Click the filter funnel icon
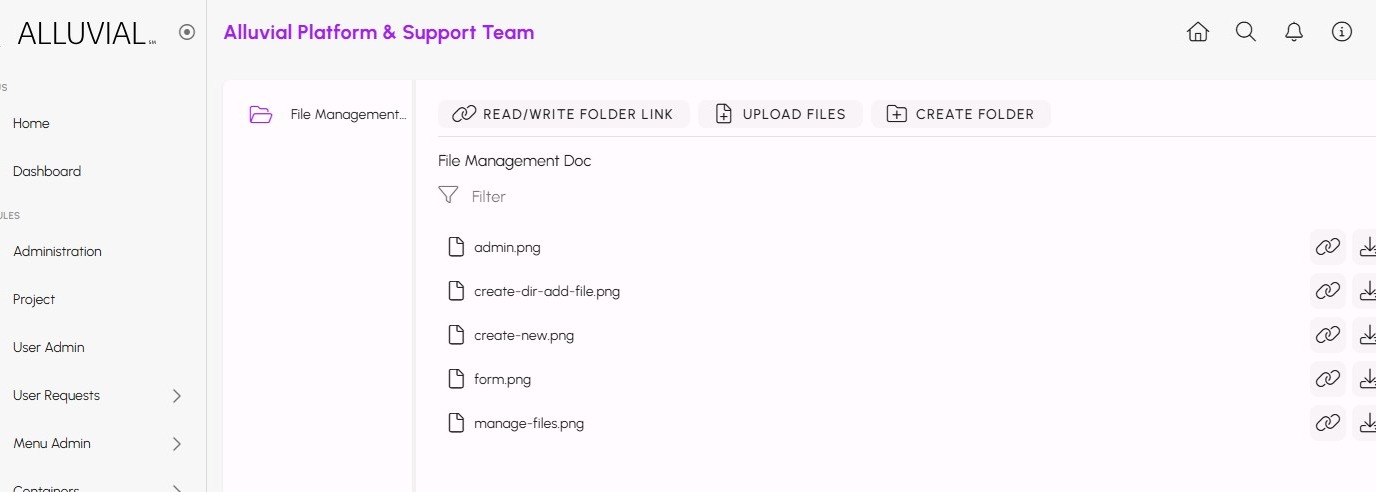The height and width of the screenshot is (492, 1376). (x=448, y=195)
